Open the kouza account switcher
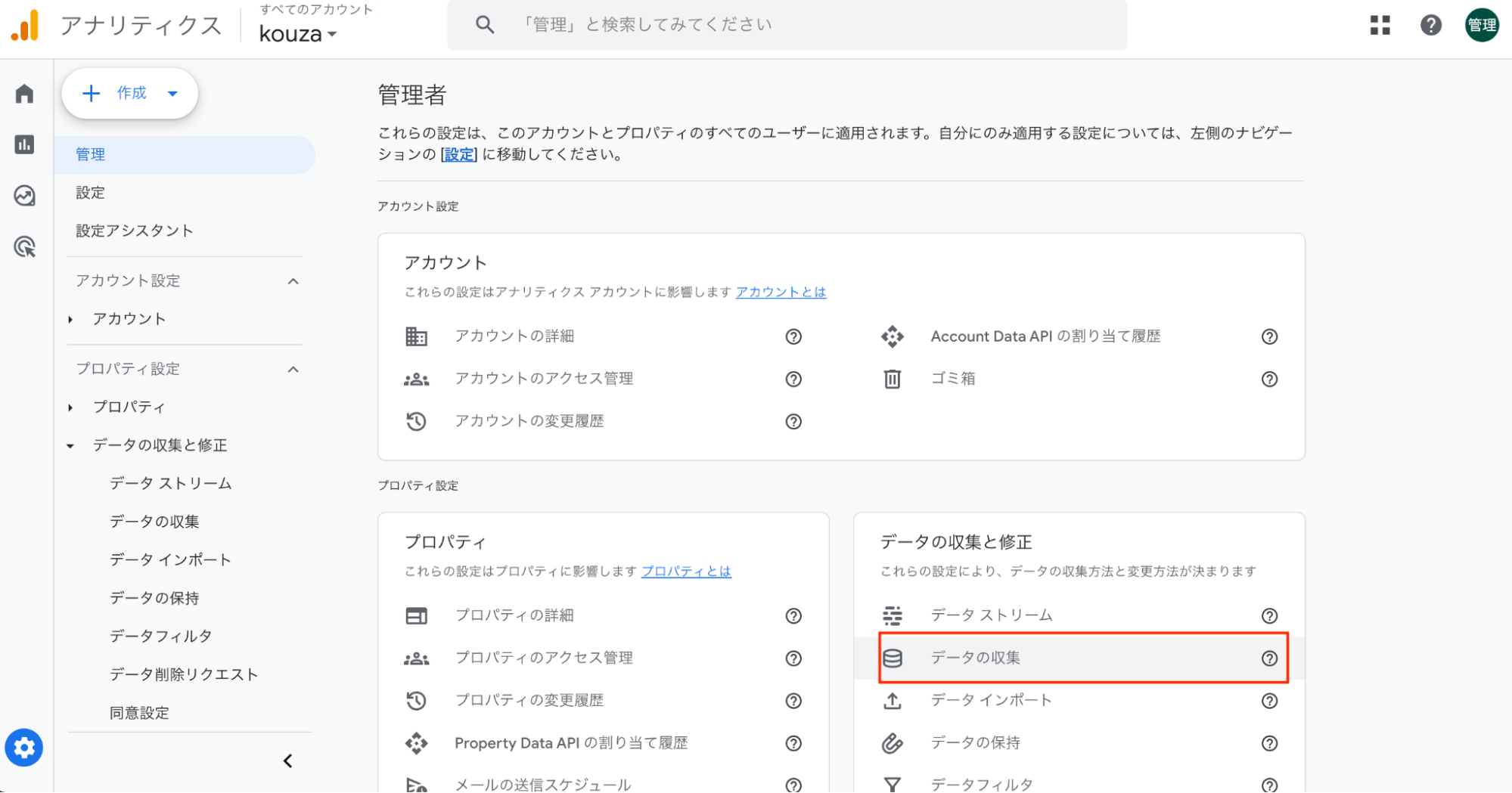Viewport: 1512px width, 793px height. [297, 34]
